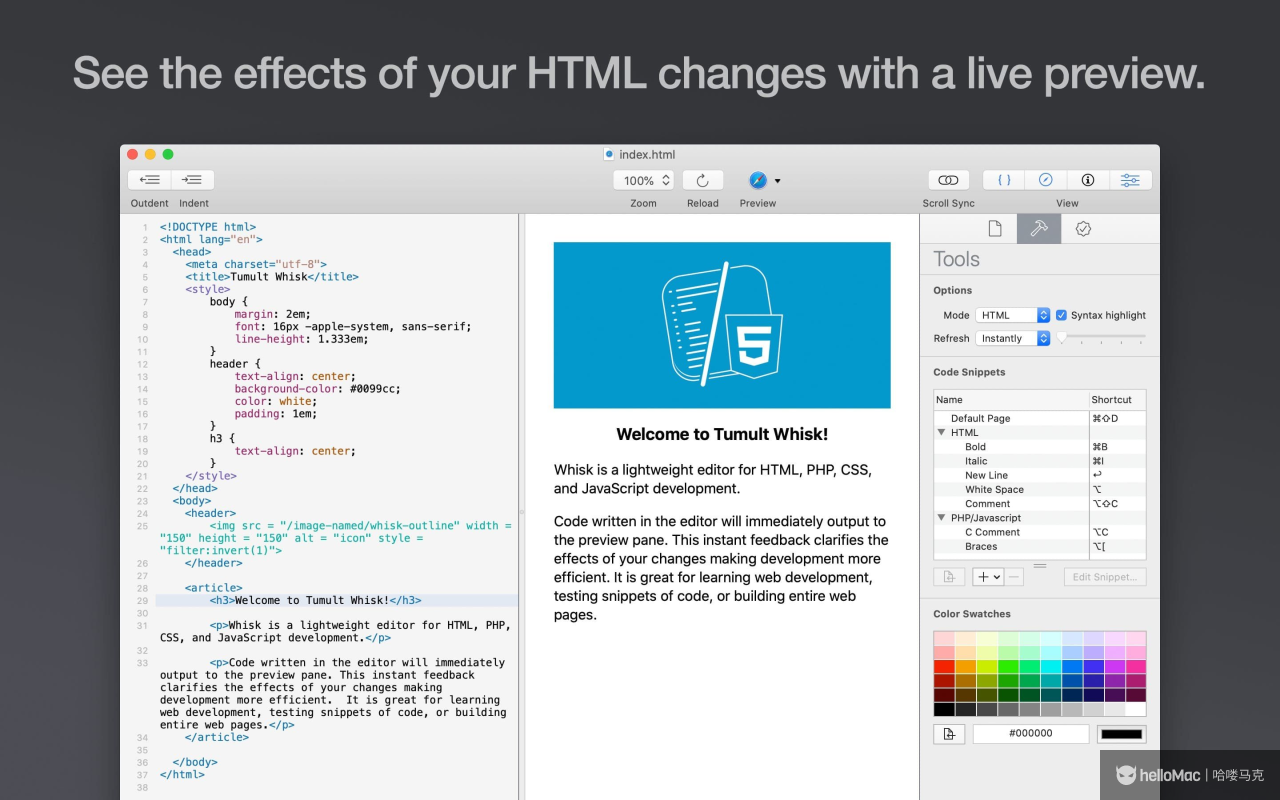The height and width of the screenshot is (800, 1280).
Task: Click the <!DOCTYPE html> line
Action: 207,227
